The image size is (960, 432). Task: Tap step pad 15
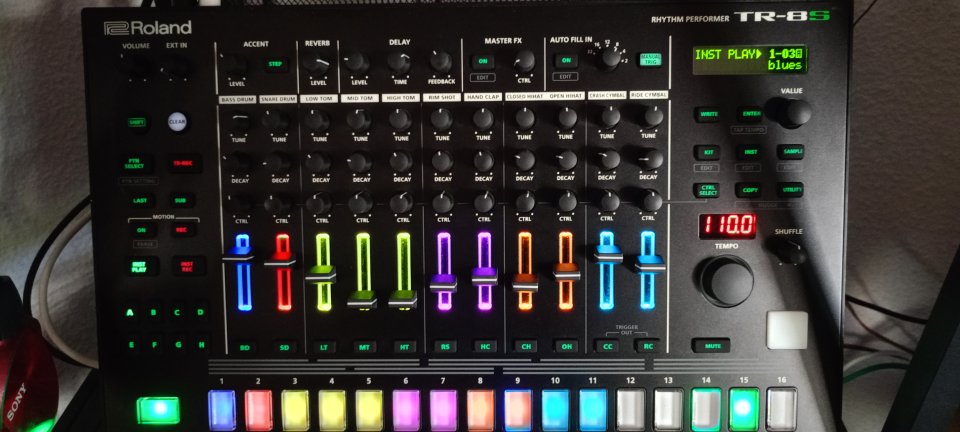pos(744,409)
